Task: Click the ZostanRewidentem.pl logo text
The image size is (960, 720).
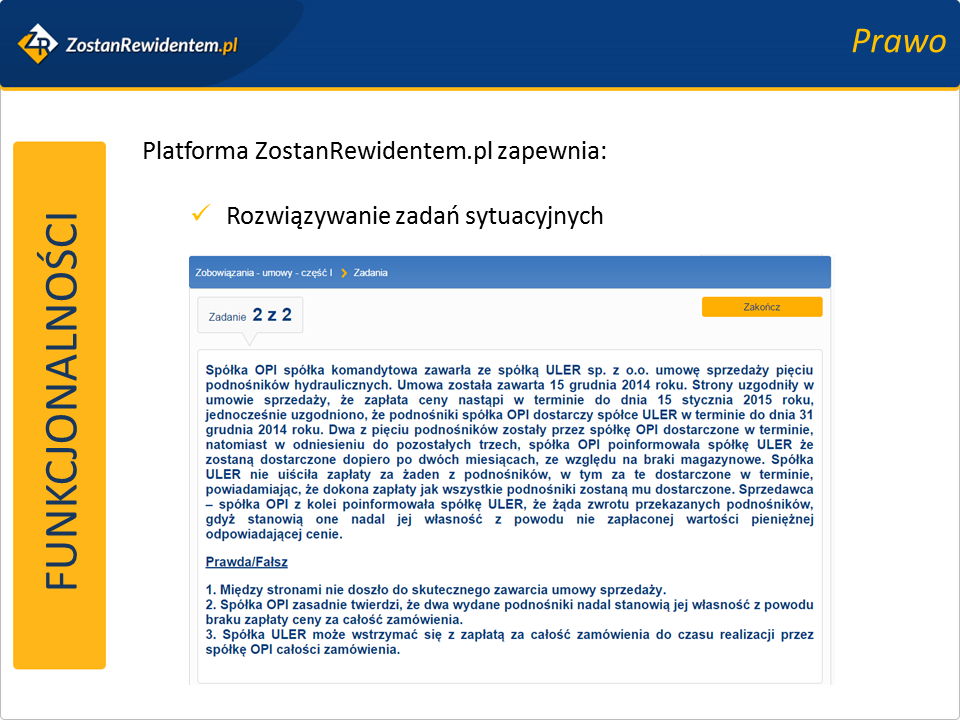Action: coord(150,44)
